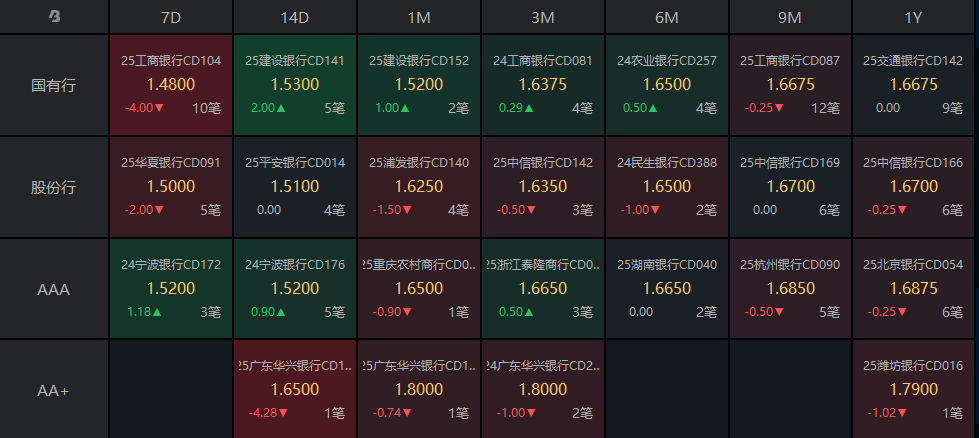Screen dimensions: 979x438
Task: Click the logo icon in the top-left corner
Action: (x=54, y=17)
